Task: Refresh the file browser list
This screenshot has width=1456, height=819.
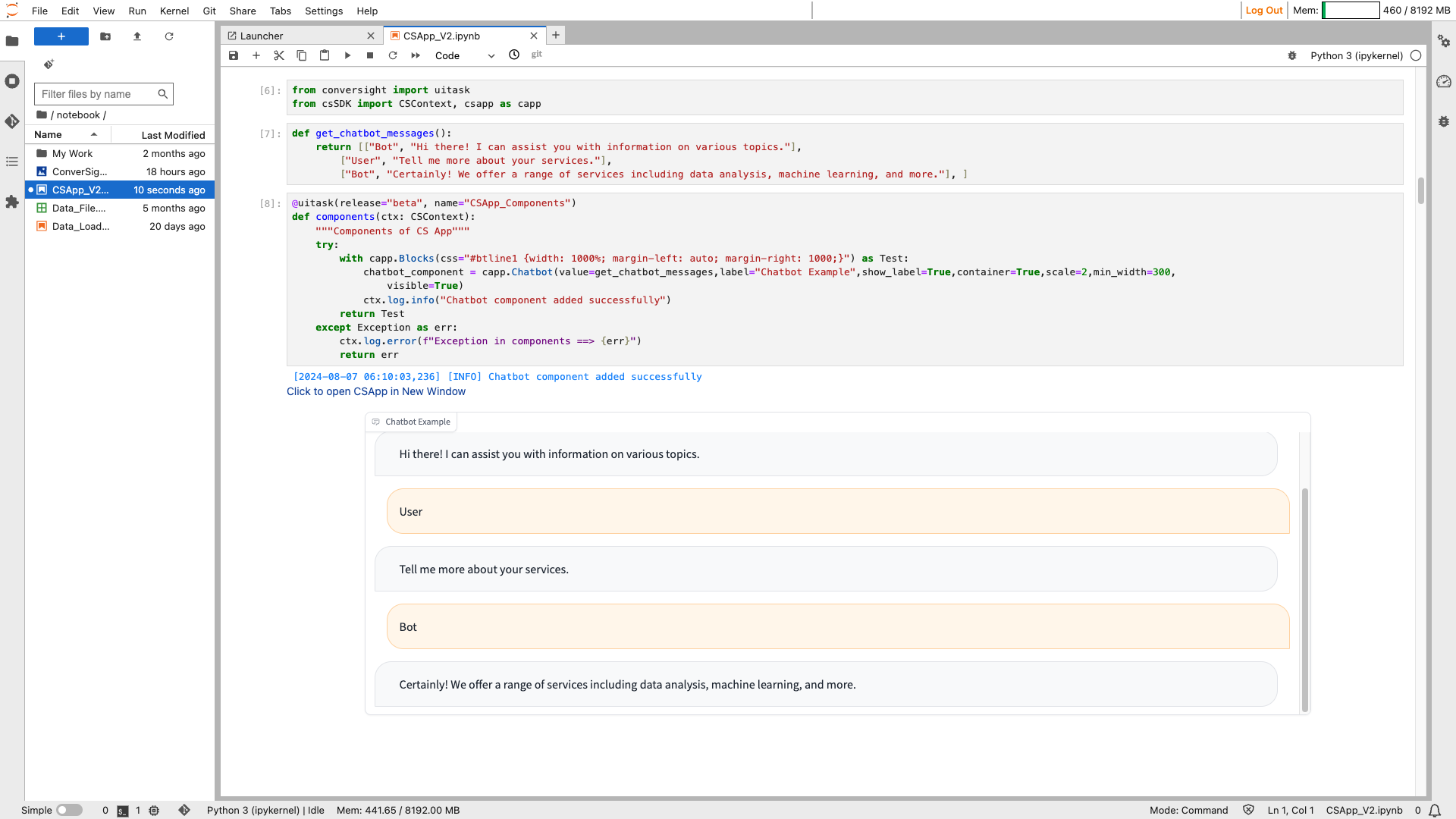Action: (x=169, y=36)
